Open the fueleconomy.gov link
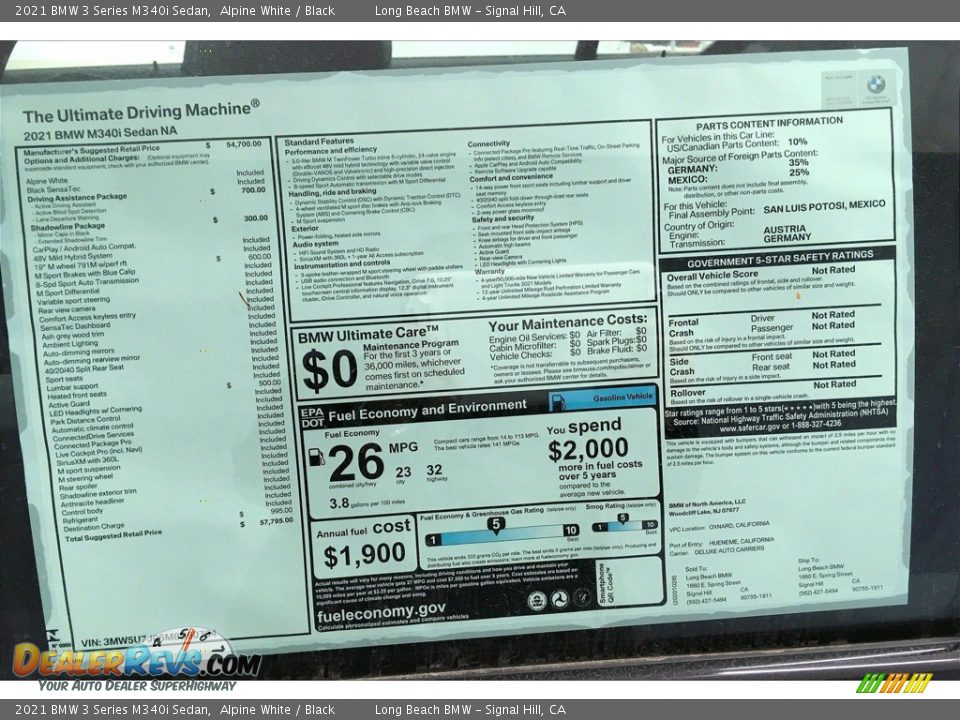The width and height of the screenshot is (960, 720). tap(380, 611)
